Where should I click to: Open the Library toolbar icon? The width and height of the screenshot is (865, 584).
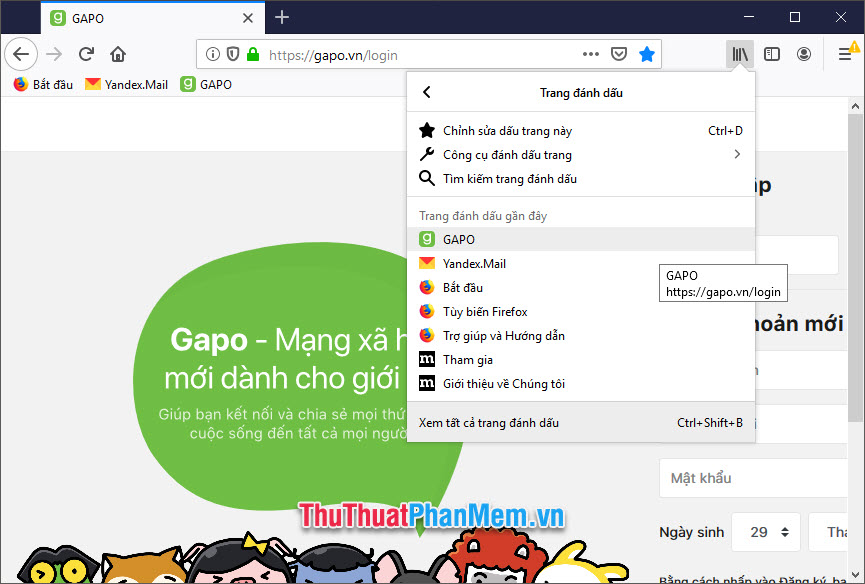[739, 54]
